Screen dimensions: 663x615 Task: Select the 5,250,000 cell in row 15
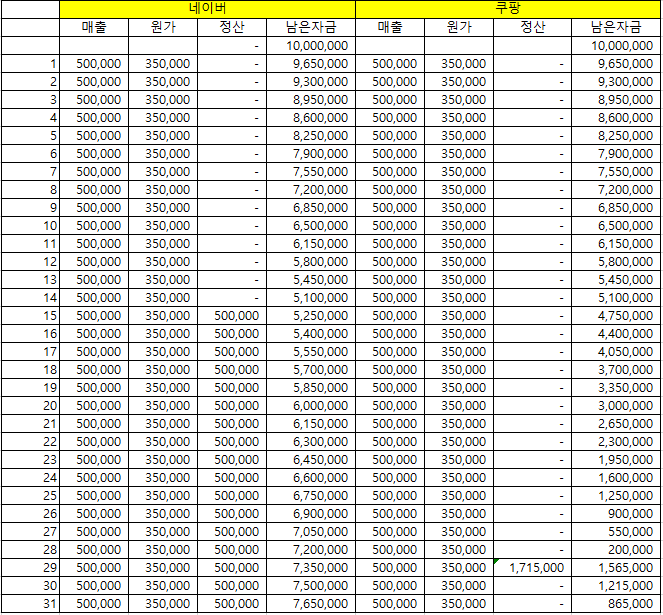pos(311,316)
